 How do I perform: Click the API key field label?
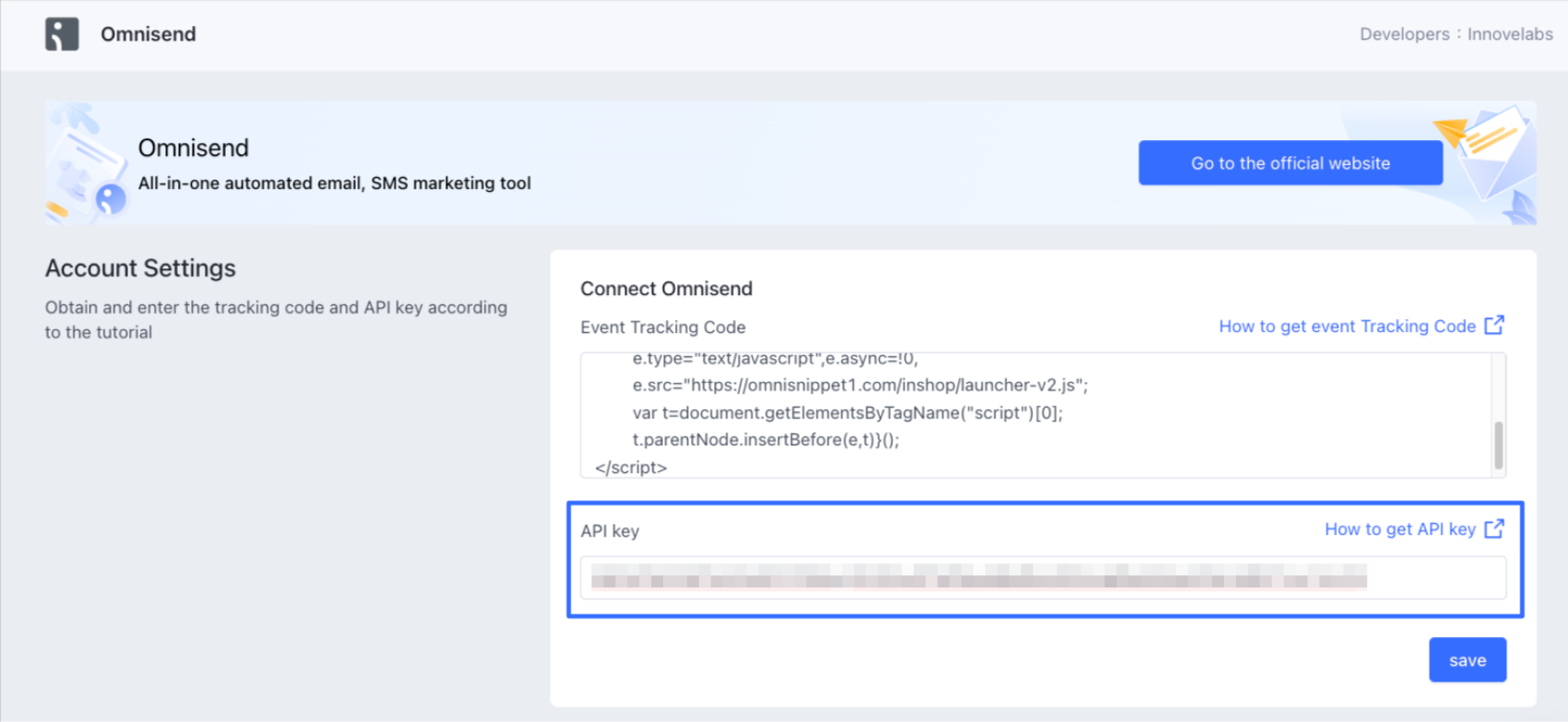pos(610,531)
